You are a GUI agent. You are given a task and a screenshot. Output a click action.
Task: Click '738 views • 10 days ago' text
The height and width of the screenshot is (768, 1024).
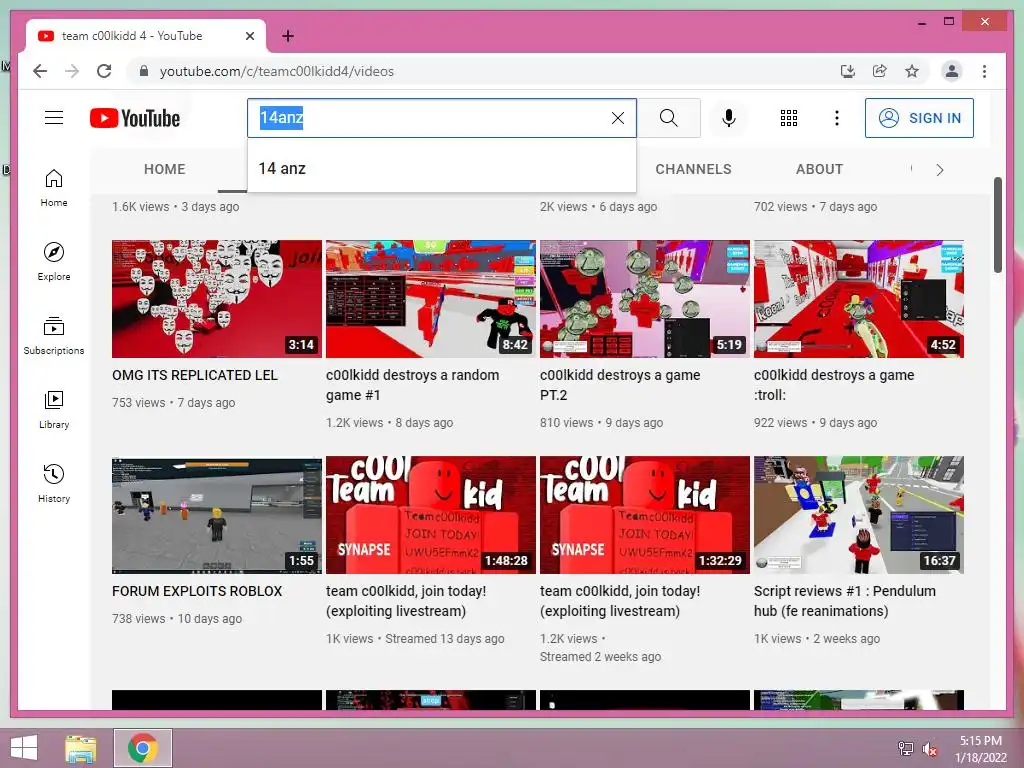(176, 618)
